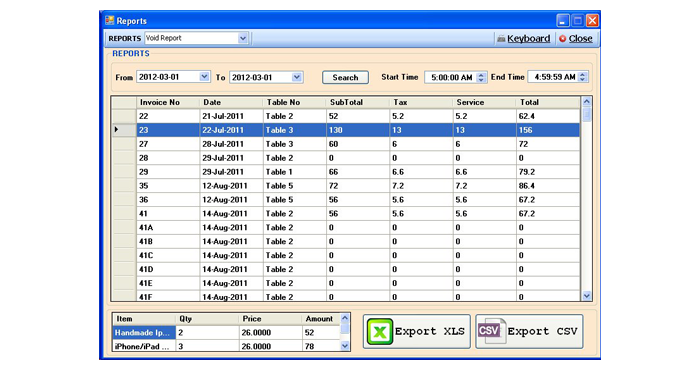The width and height of the screenshot is (700, 371).
Task: Sort by the Service column header
Action: click(484, 102)
